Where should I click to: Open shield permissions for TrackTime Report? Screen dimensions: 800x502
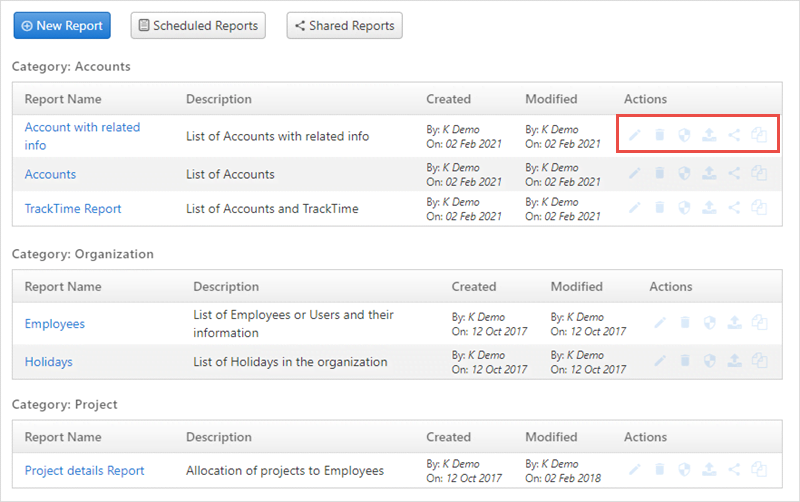684,208
